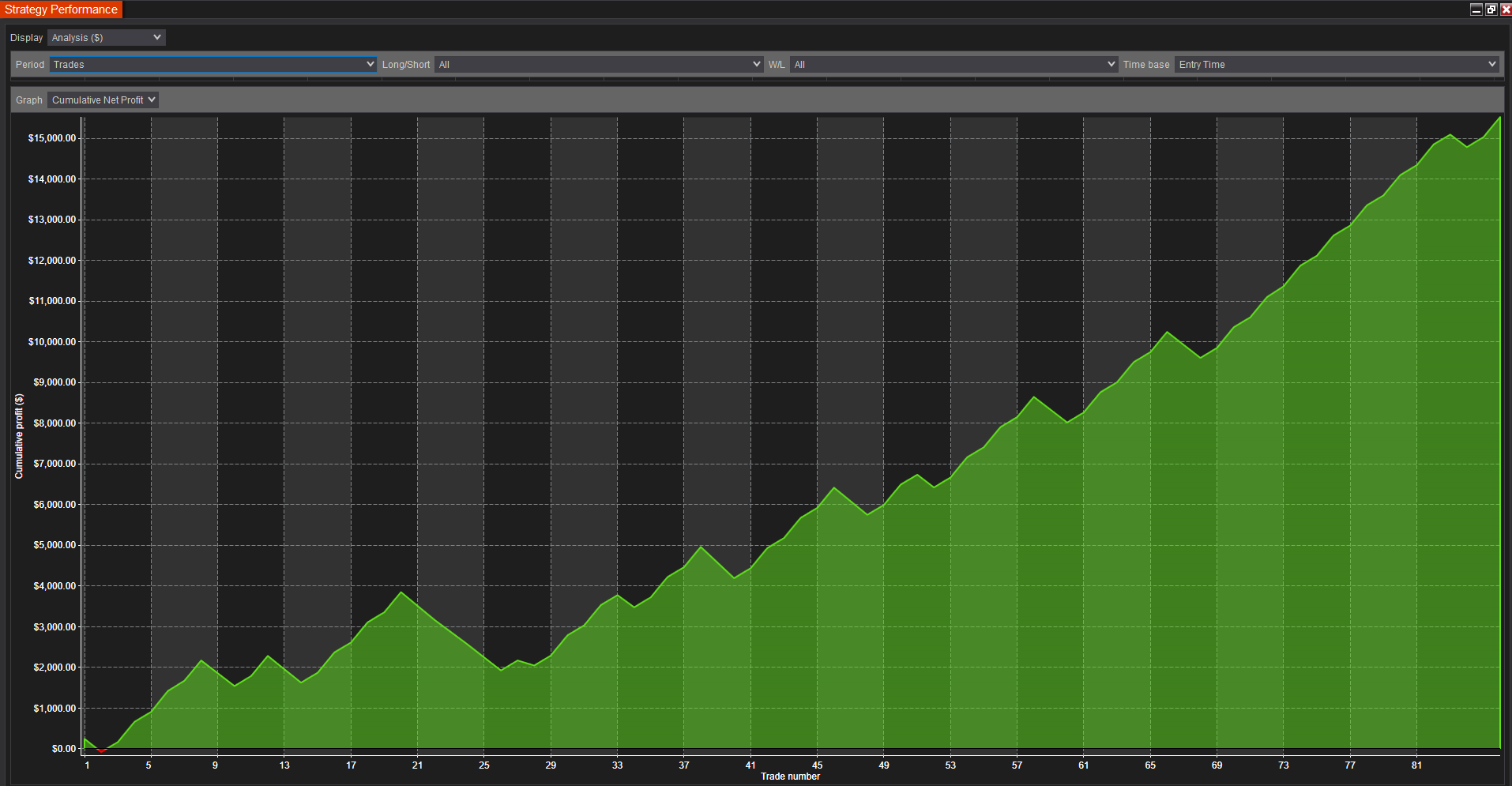Click trade number 21 on x-axis

pyautogui.click(x=417, y=765)
